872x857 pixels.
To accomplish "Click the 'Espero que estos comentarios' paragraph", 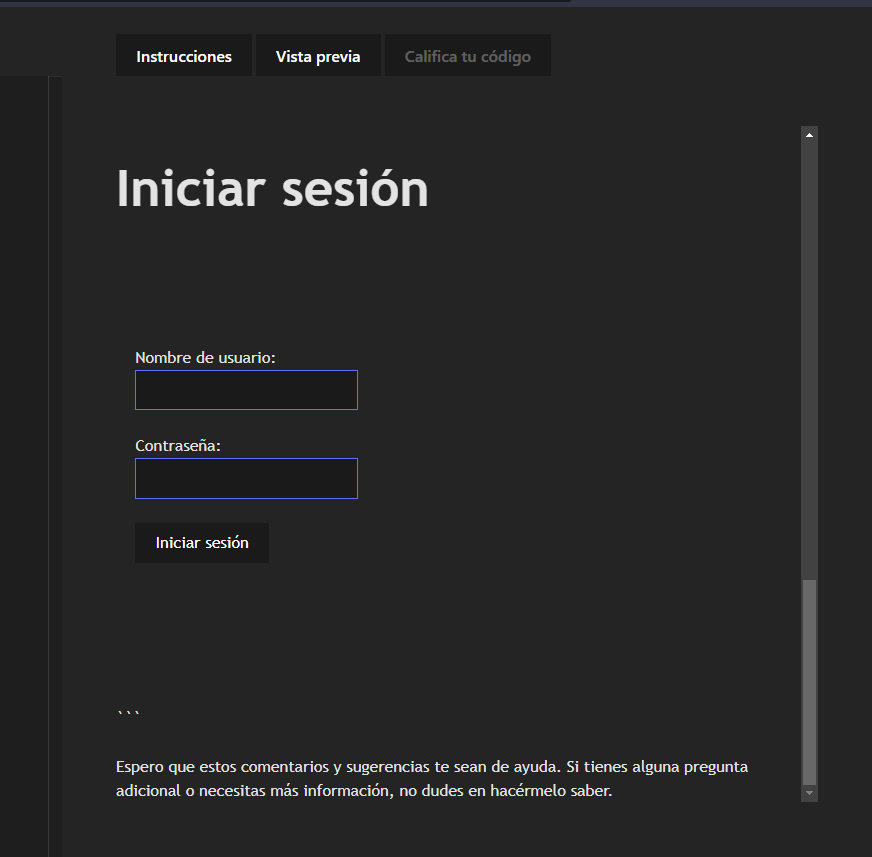I will 432,779.
